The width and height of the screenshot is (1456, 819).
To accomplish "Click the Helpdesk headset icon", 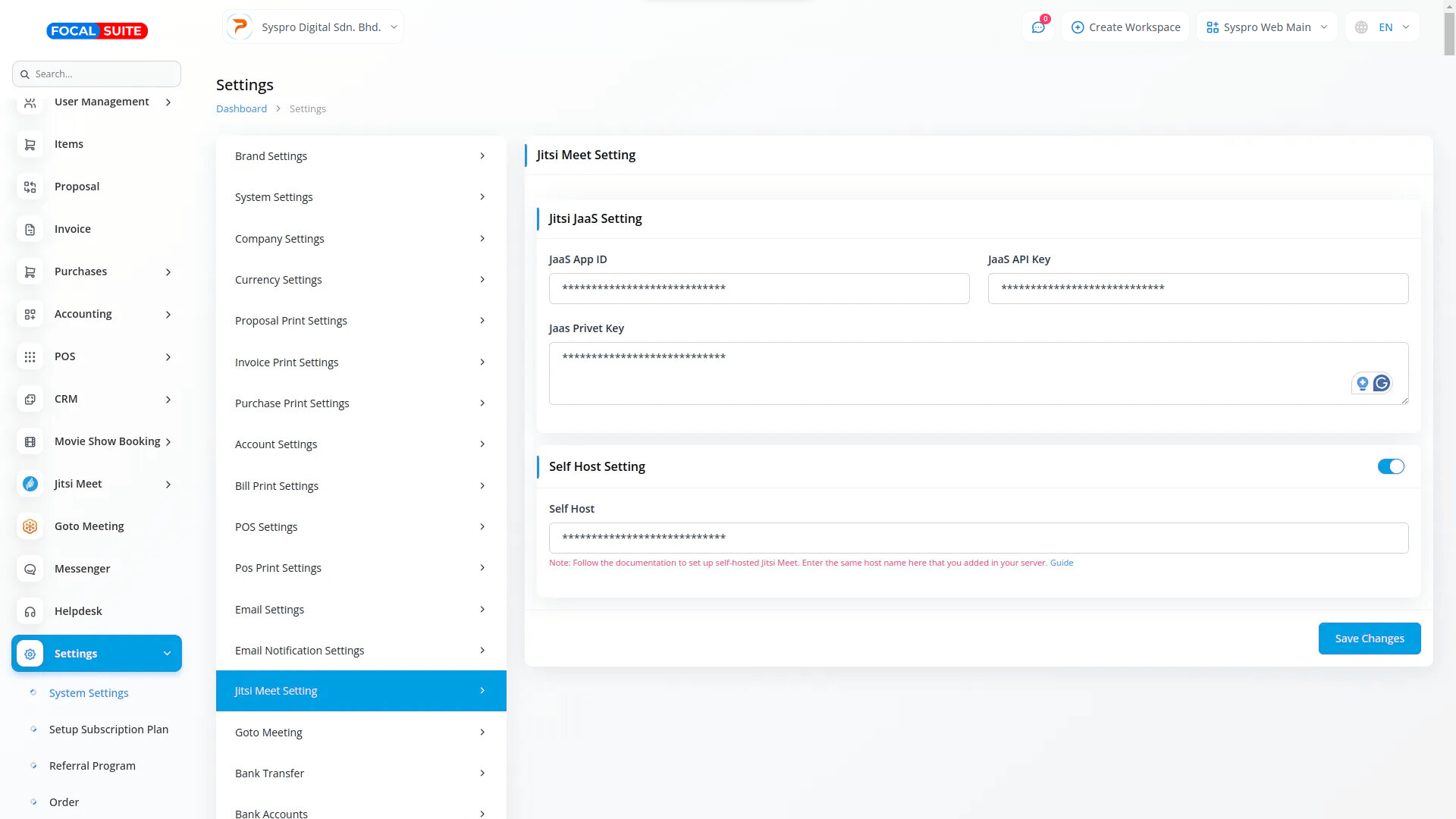I will (x=30, y=611).
